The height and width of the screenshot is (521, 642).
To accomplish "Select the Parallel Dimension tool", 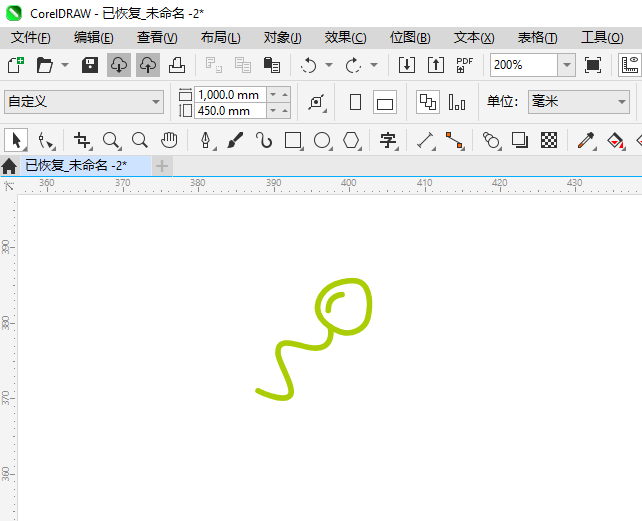I will click(425, 140).
